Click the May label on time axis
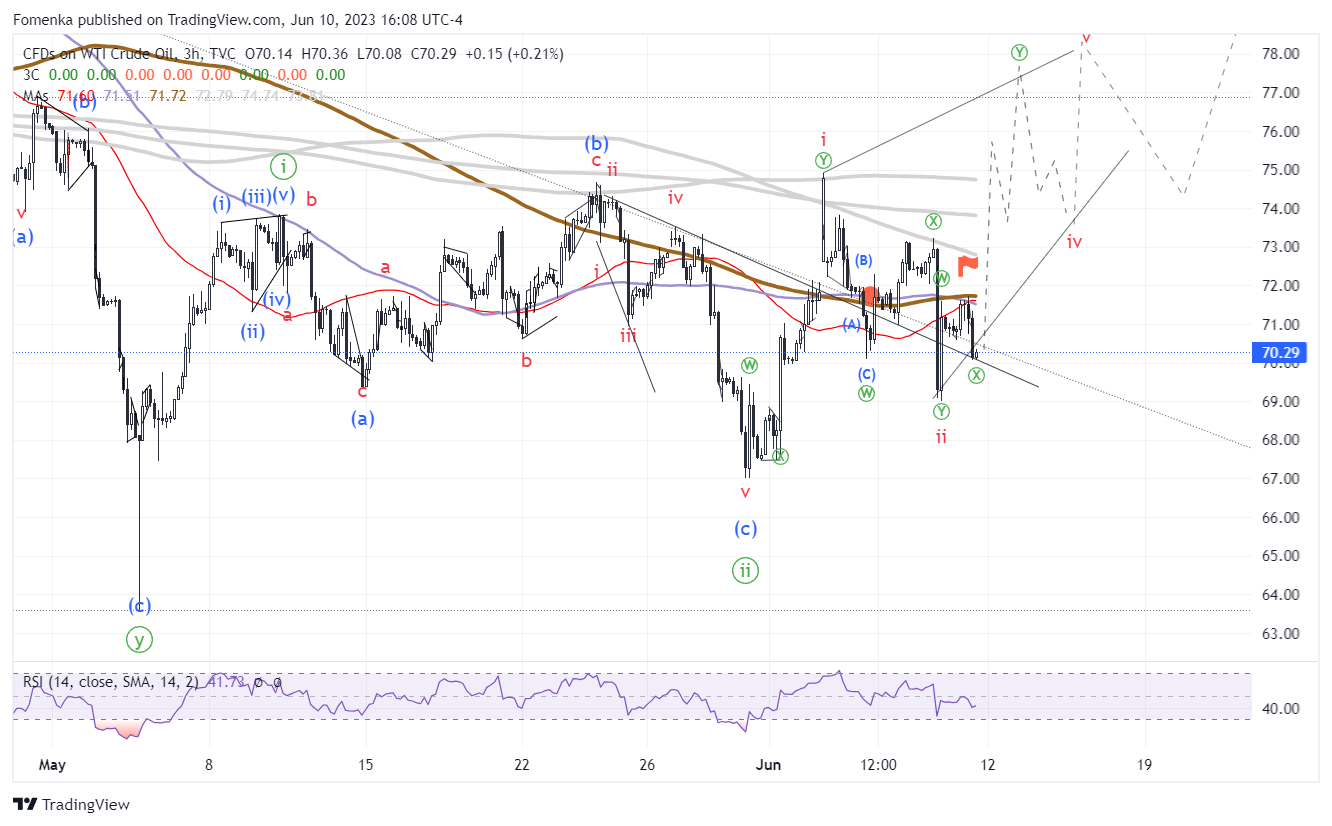 pyautogui.click(x=52, y=765)
